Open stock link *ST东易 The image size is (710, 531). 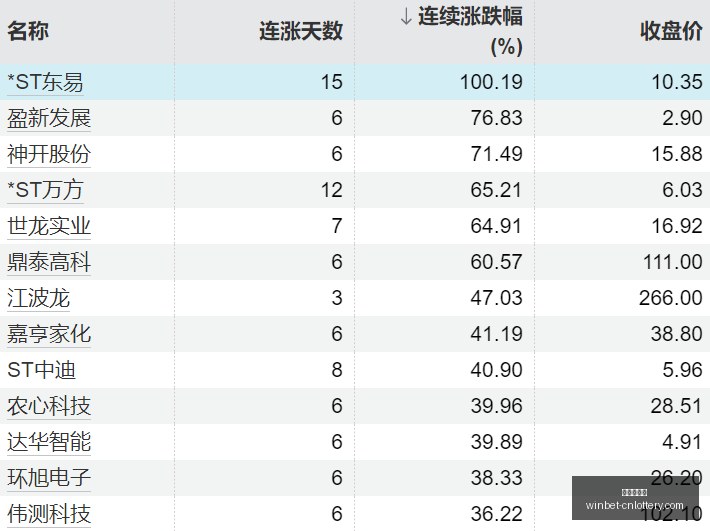pyautogui.click(x=45, y=82)
